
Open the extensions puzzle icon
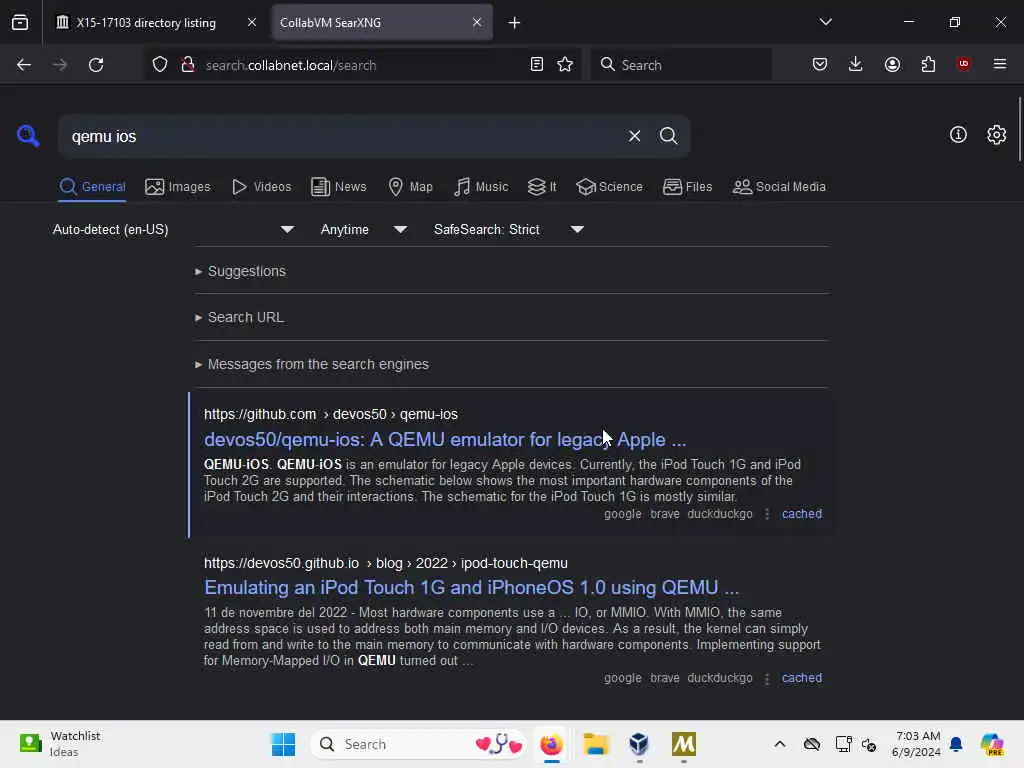coord(928,64)
